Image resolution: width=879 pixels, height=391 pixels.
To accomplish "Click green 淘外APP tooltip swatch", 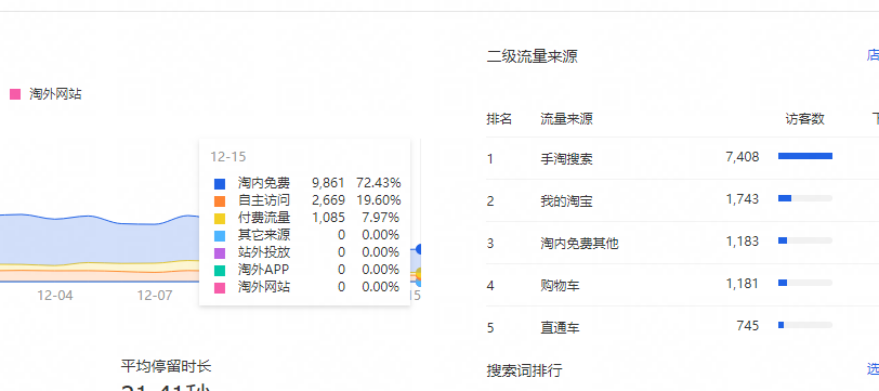I will 219,271.
